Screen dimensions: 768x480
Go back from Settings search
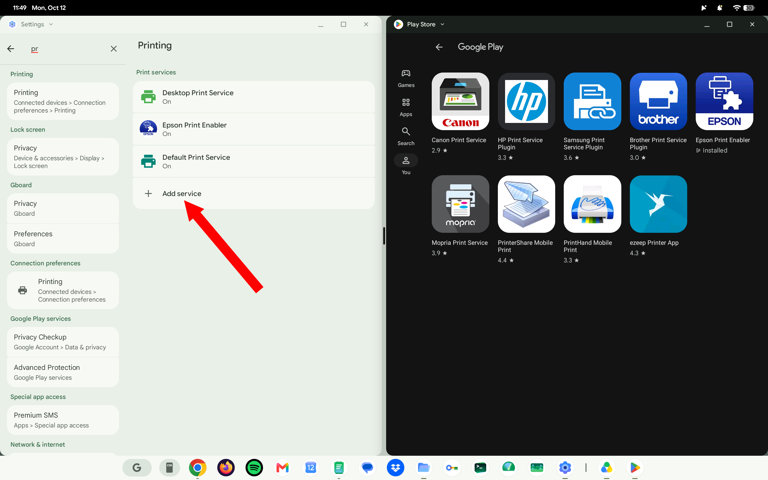pos(11,48)
